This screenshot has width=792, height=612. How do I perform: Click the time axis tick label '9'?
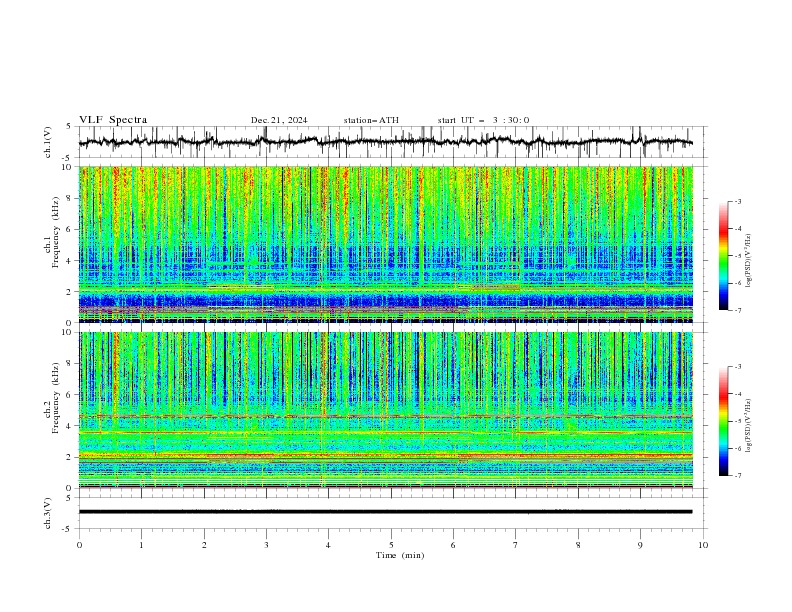[640, 545]
